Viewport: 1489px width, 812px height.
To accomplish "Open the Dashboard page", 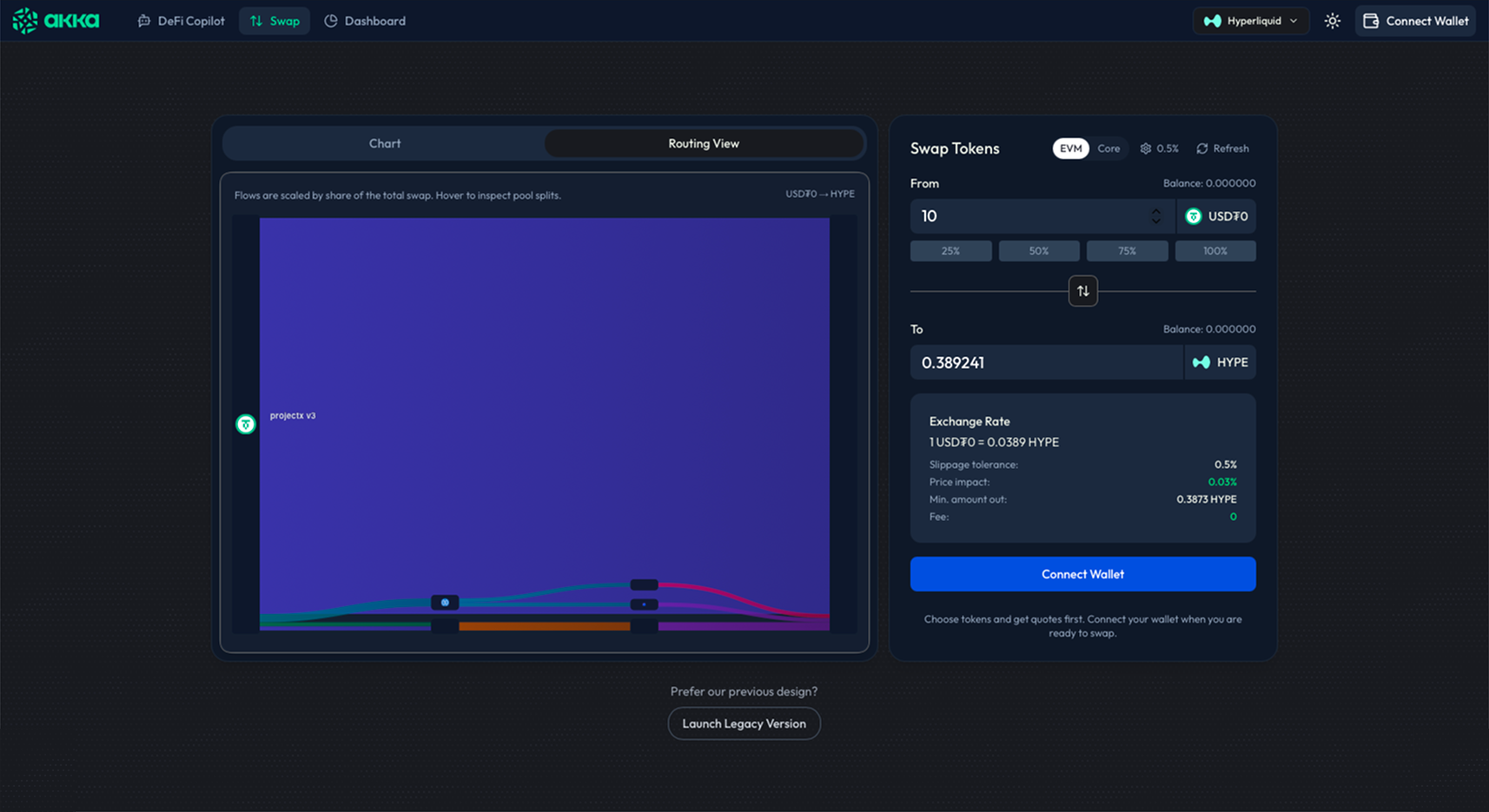I will coord(365,20).
